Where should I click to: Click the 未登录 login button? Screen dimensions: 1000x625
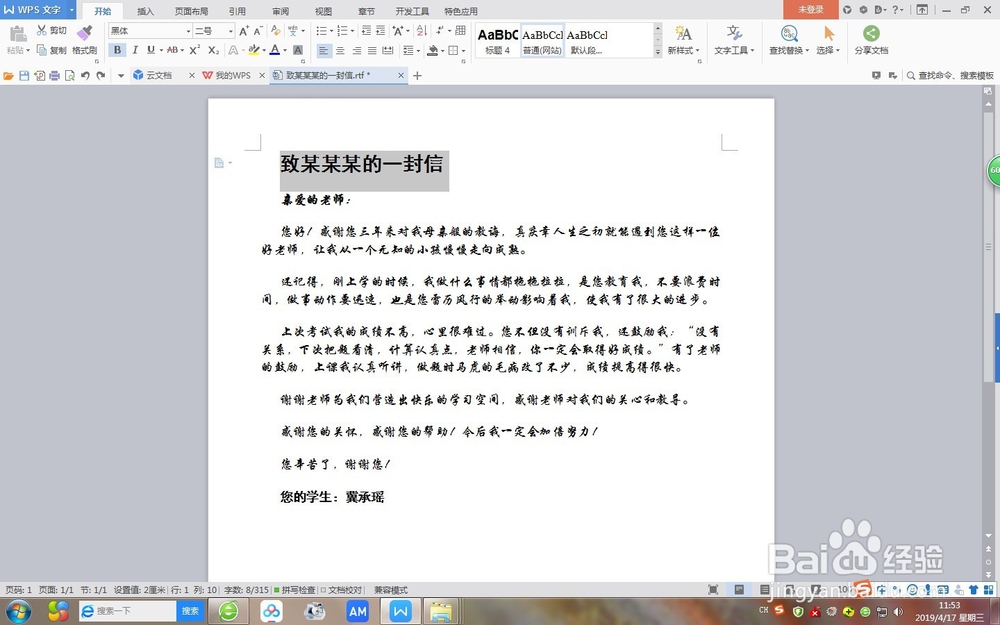(x=811, y=10)
